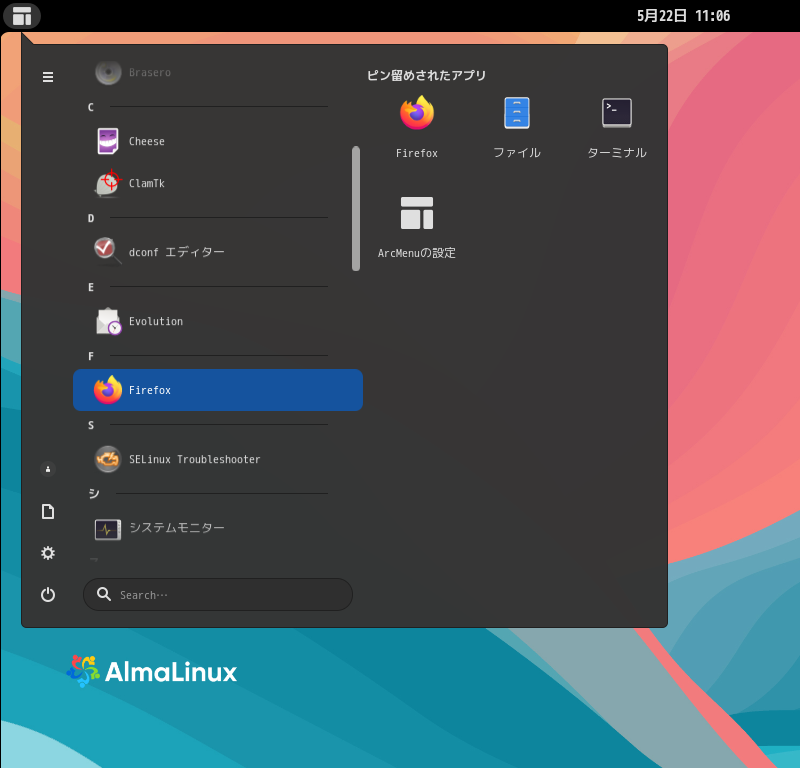Select the highlighted Firefox entry in the app list
Image resolution: width=800 pixels, height=768 pixels.
point(218,390)
